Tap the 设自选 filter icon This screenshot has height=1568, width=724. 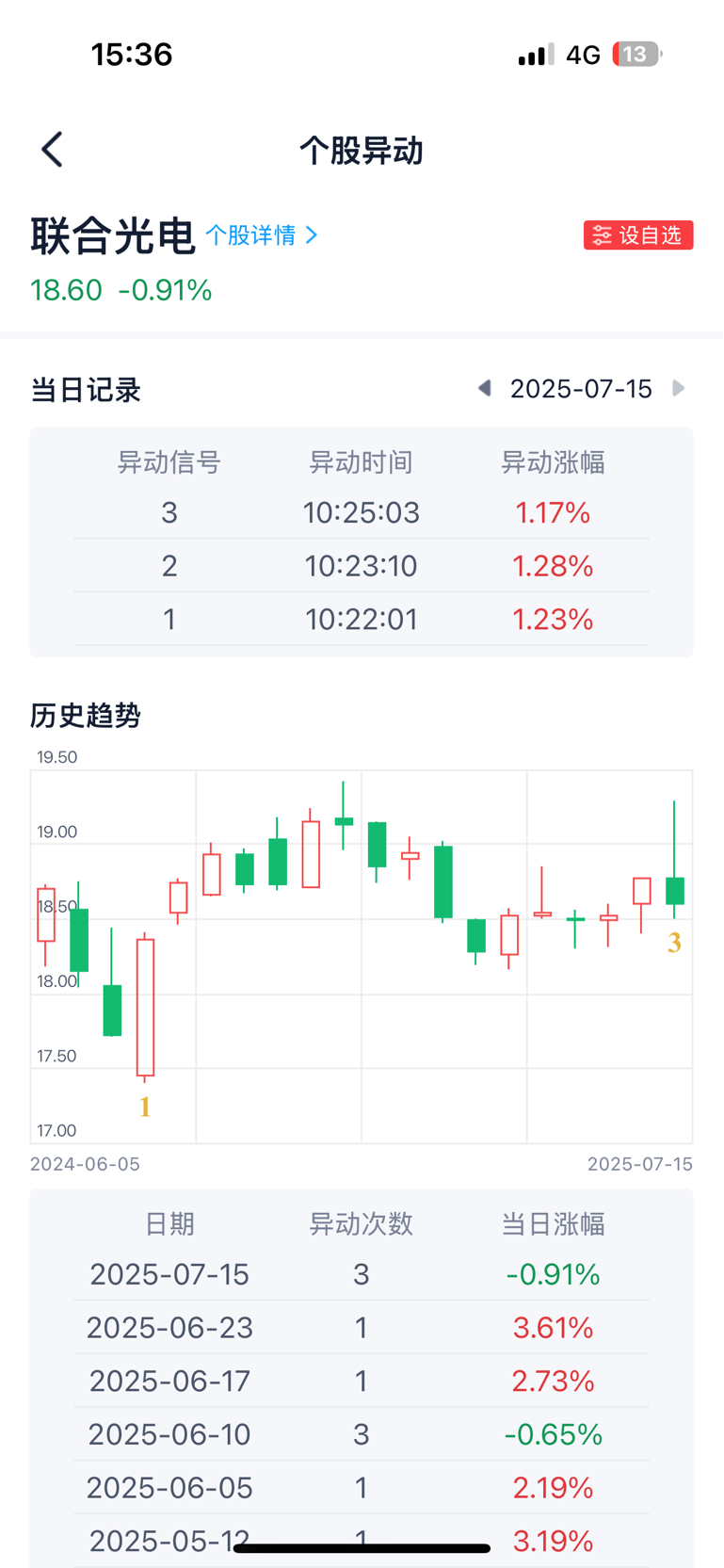coord(603,235)
